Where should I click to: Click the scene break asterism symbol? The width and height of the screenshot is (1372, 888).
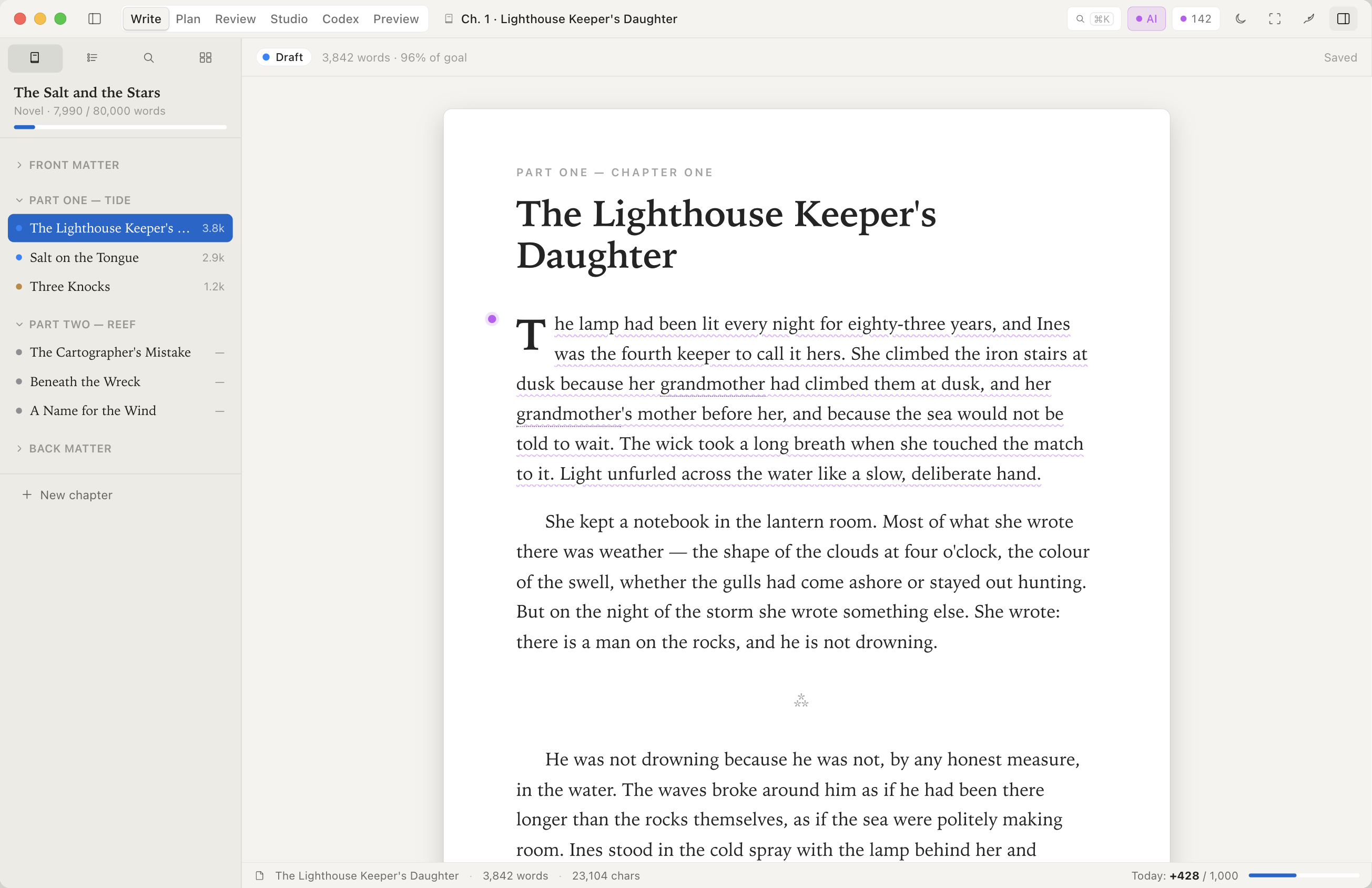(x=801, y=701)
